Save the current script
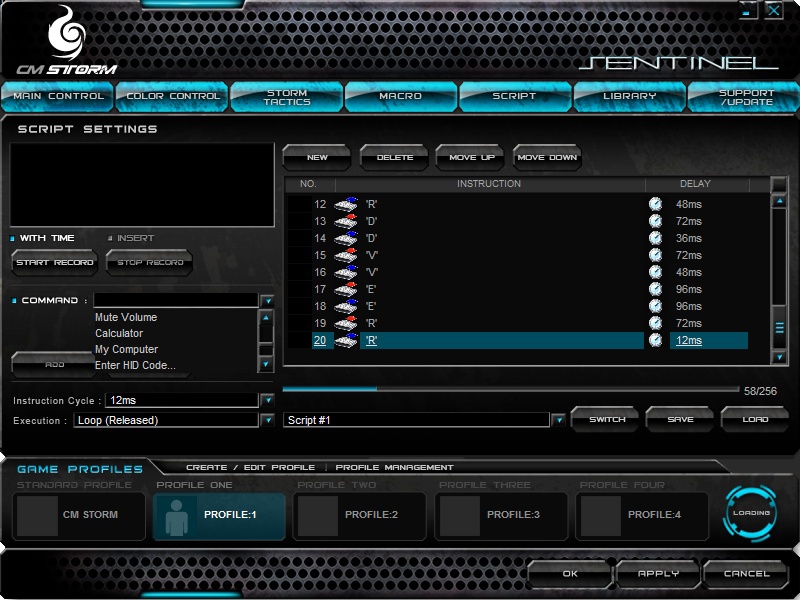This screenshot has height=600, width=800. (680, 419)
